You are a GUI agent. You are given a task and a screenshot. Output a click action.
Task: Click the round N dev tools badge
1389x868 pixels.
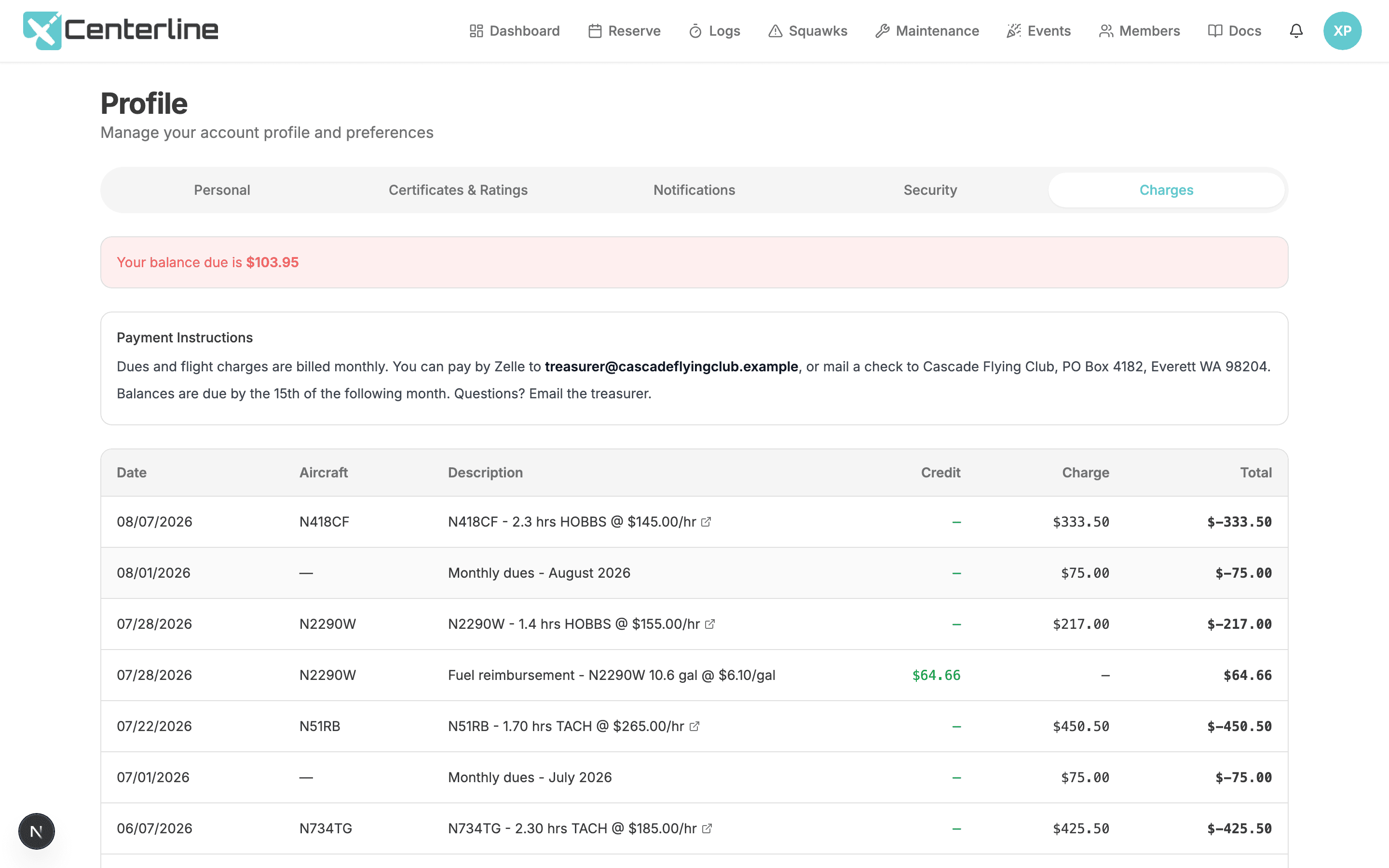tap(36, 831)
